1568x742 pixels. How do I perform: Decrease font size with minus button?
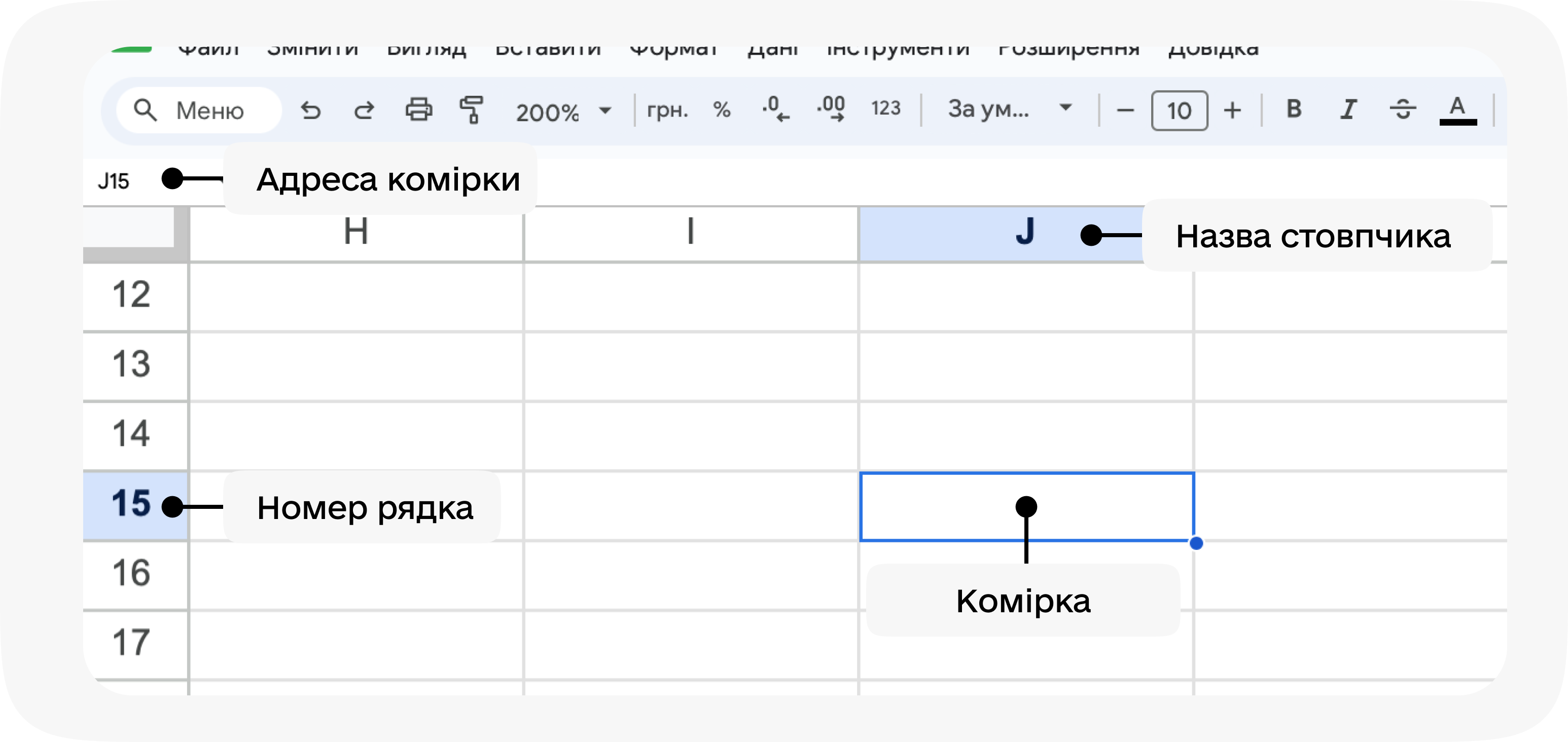[1125, 110]
